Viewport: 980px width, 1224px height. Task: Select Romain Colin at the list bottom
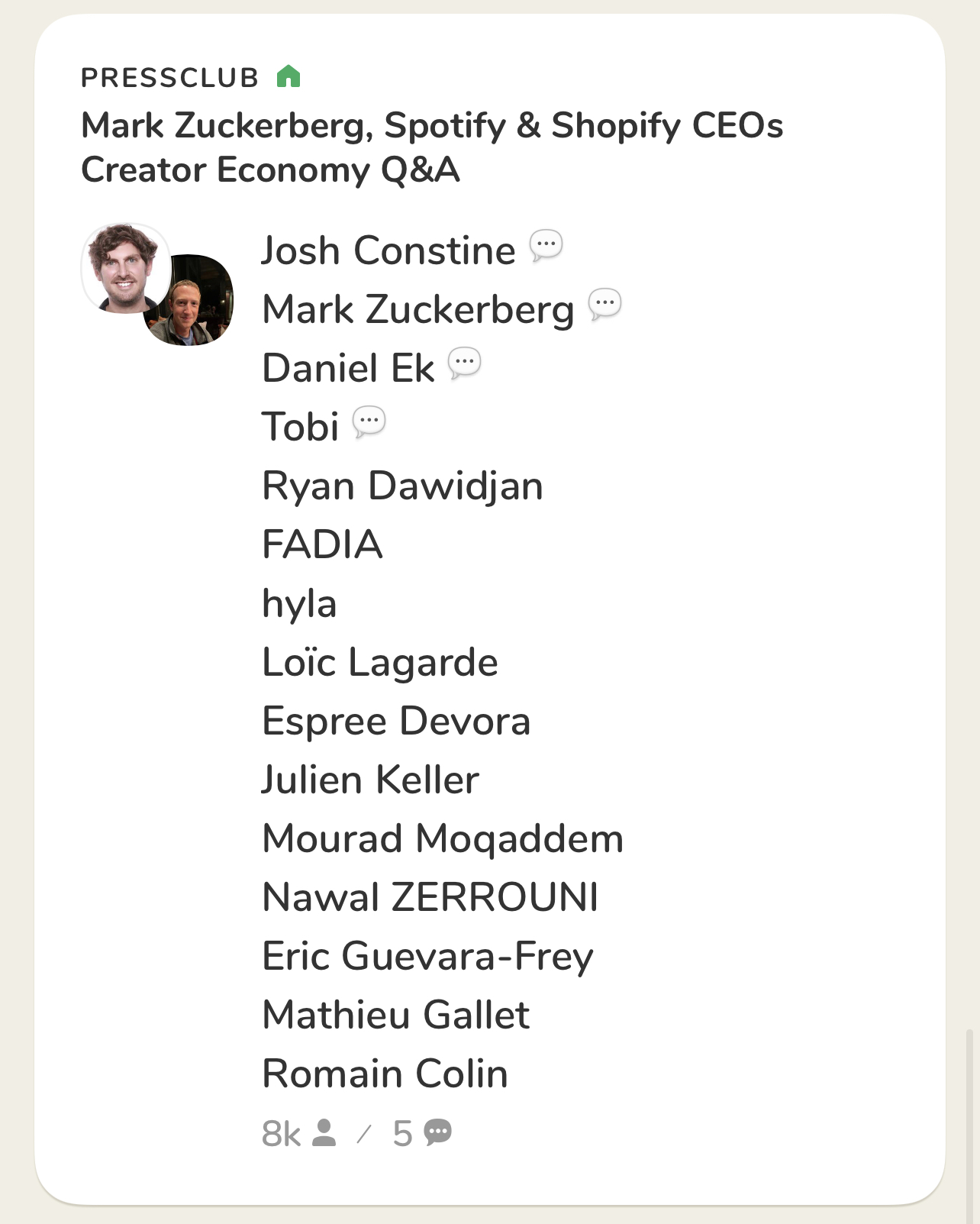(385, 1074)
